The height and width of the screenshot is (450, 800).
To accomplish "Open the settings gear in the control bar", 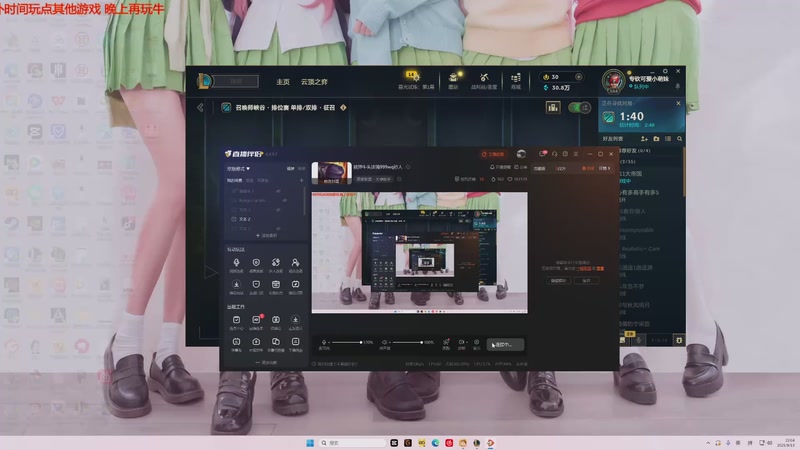I will tap(477, 342).
